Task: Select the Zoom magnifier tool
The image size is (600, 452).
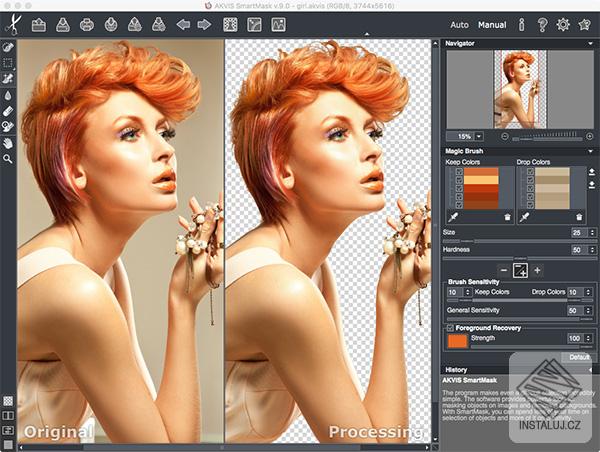Action: click(8, 159)
